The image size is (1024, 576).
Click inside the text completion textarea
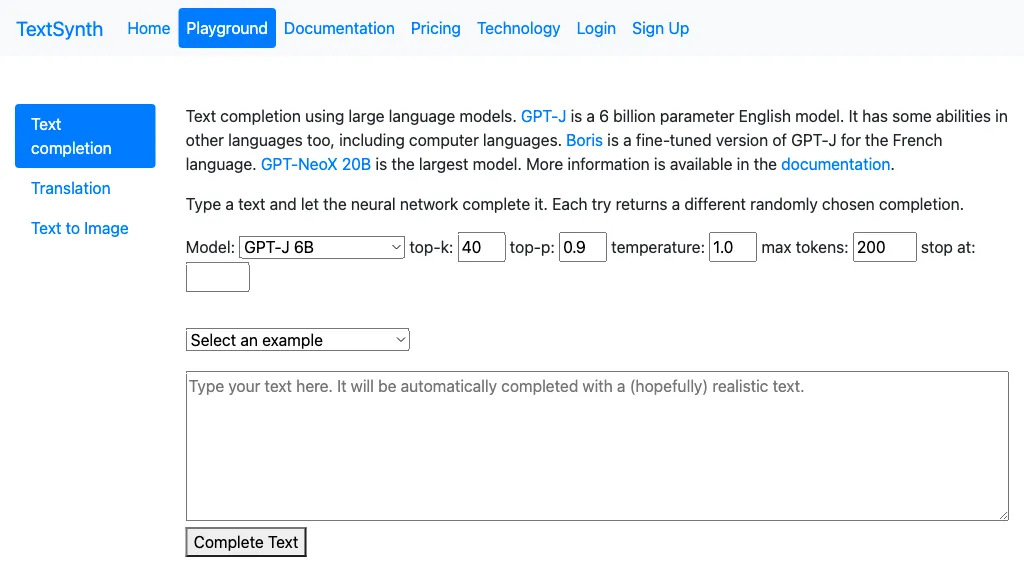point(596,445)
